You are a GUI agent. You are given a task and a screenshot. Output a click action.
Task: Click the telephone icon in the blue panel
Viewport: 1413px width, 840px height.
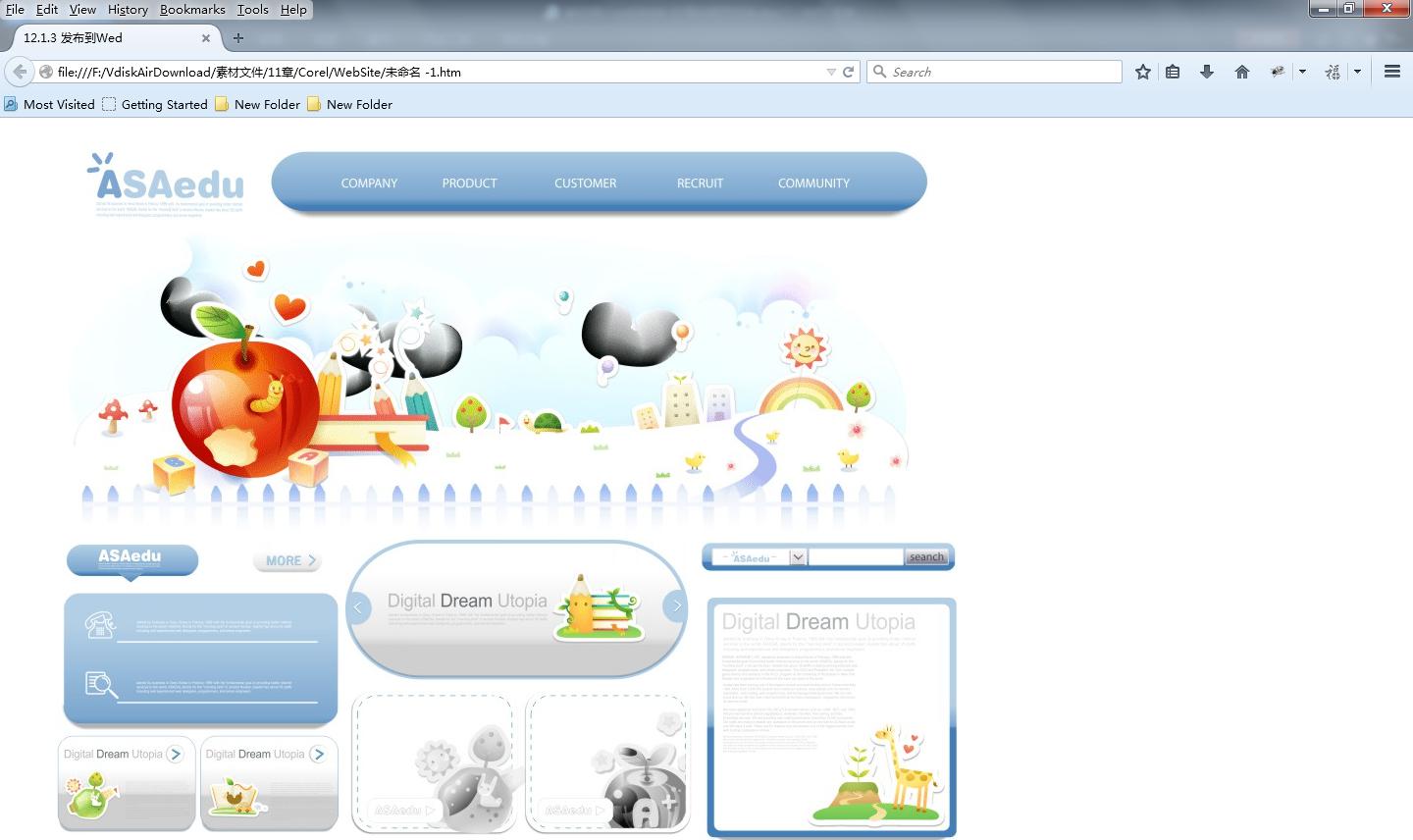[x=100, y=625]
